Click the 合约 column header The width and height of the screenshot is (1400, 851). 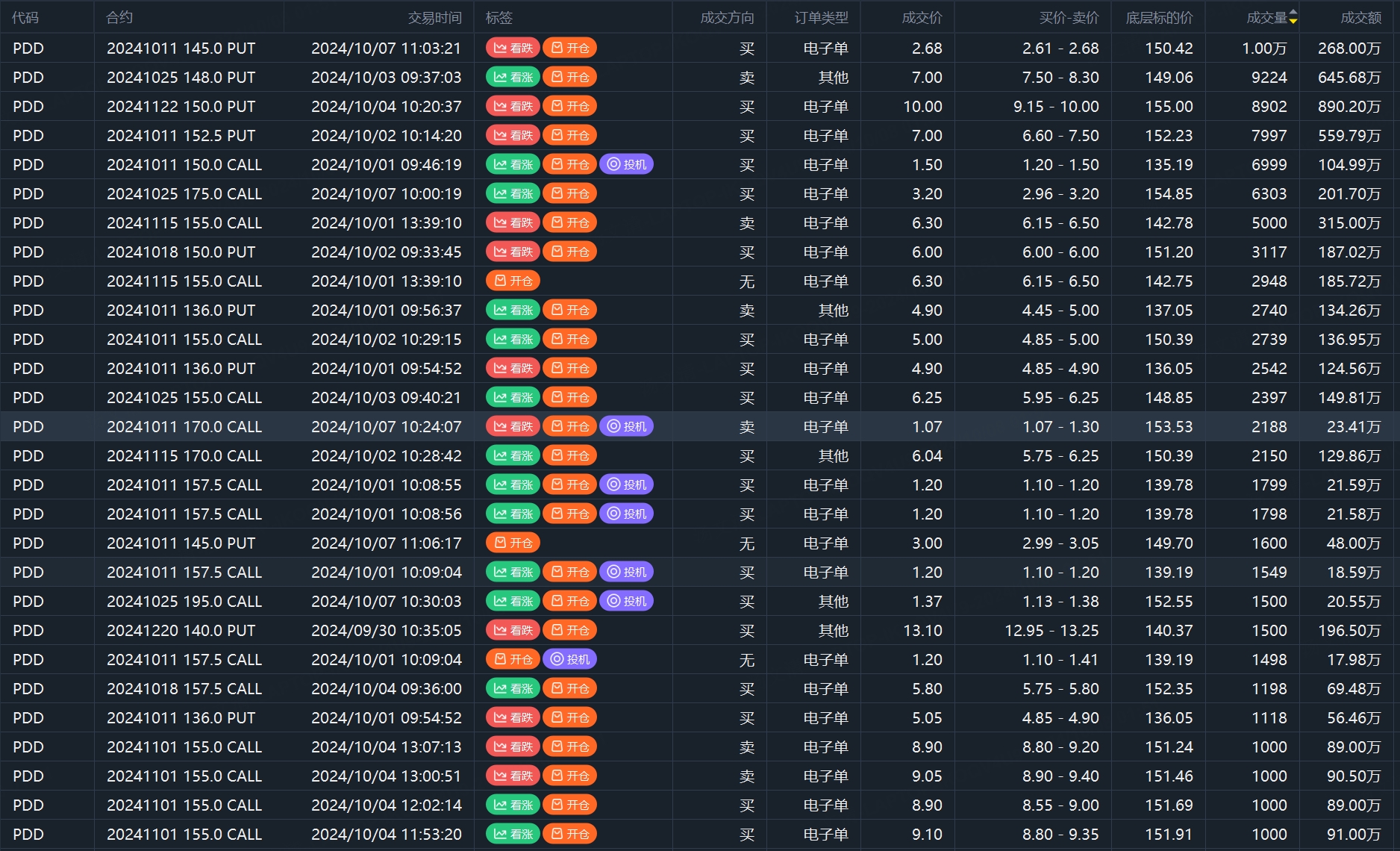pos(119,17)
